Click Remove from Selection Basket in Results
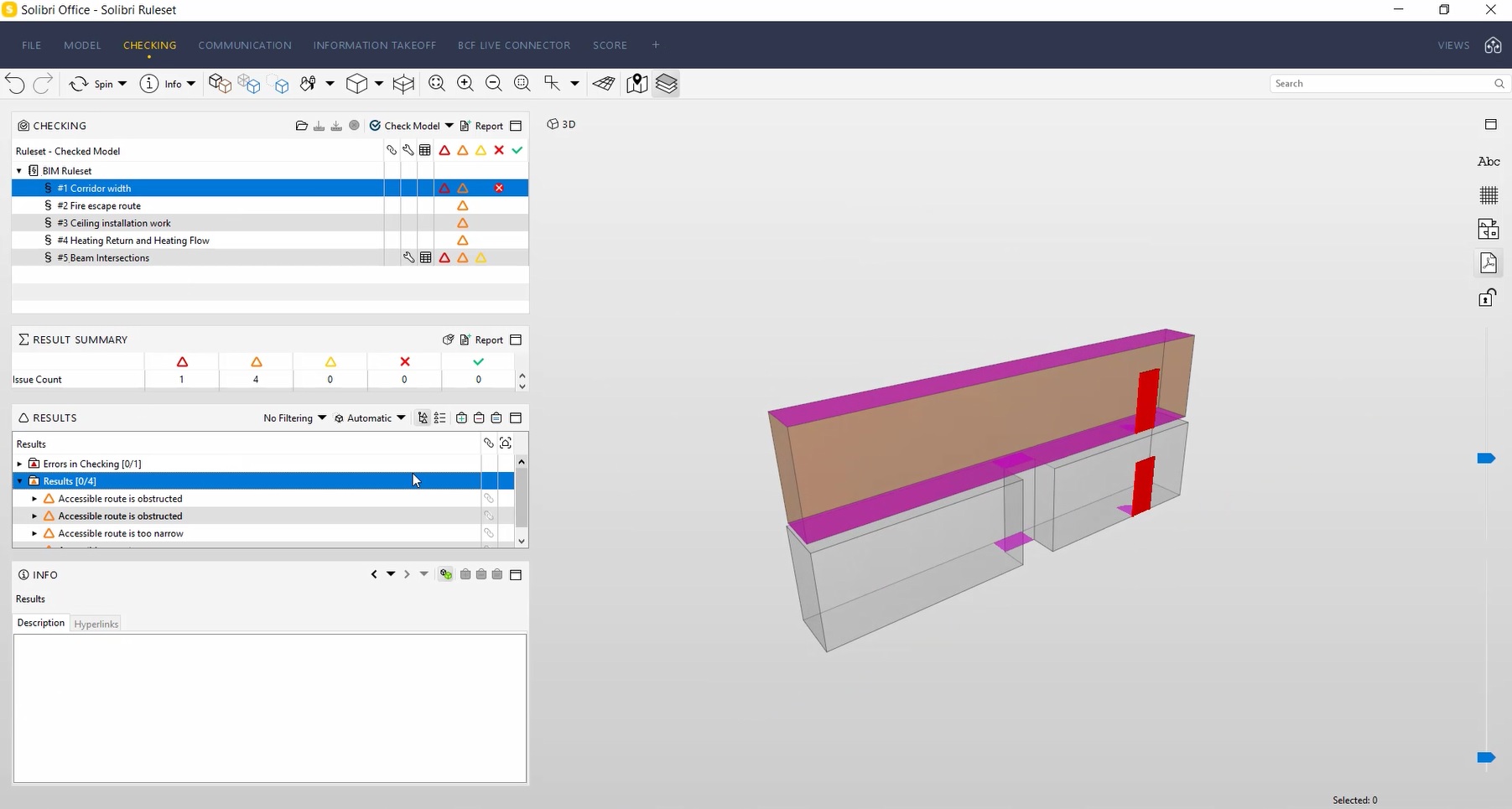The image size is (1512, 809). (x=479, y=417)
